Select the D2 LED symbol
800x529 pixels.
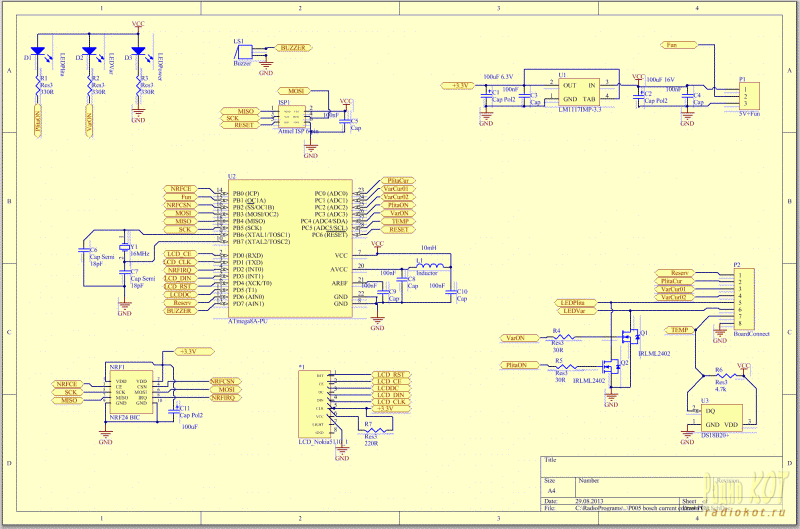pos(89,51)
